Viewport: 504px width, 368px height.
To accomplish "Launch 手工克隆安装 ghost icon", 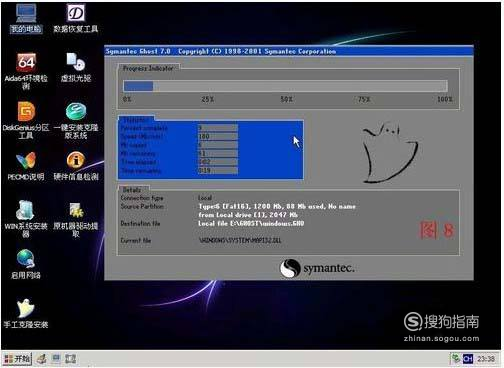I will [26, 314].
